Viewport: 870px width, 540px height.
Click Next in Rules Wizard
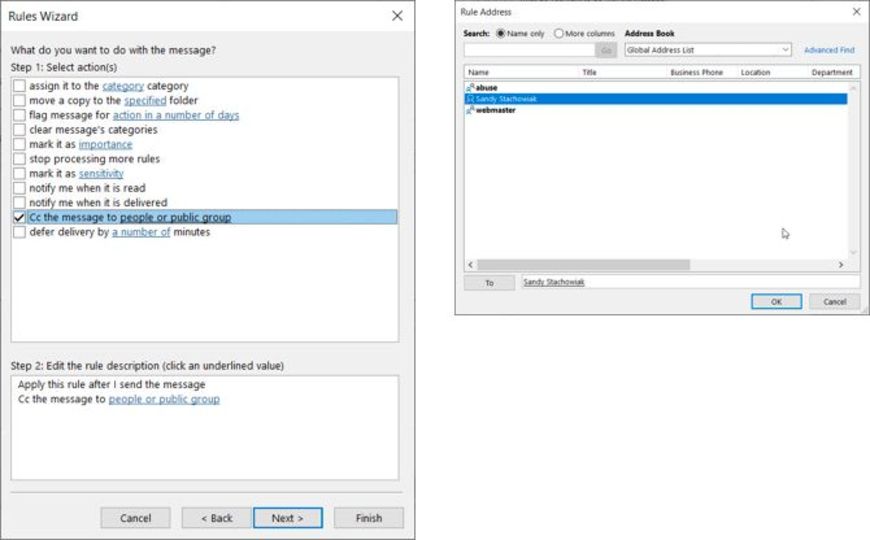tap(287, 518)
